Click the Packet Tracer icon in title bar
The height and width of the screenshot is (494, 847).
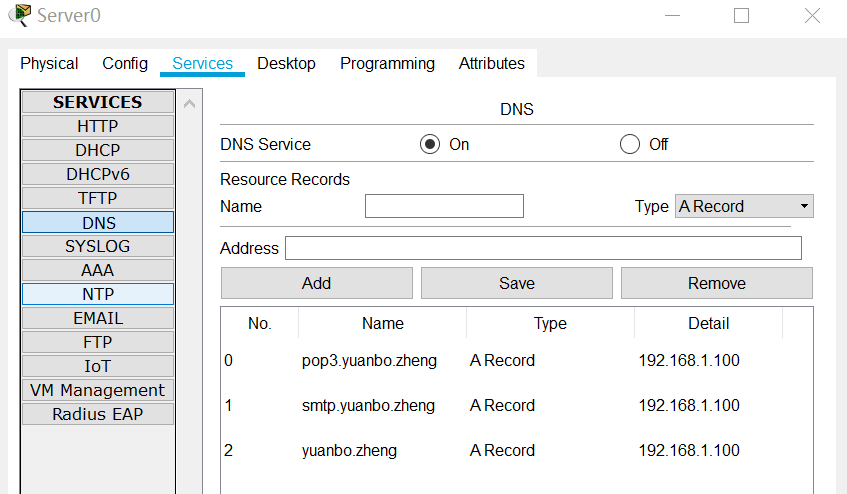(x=18, y=15)
